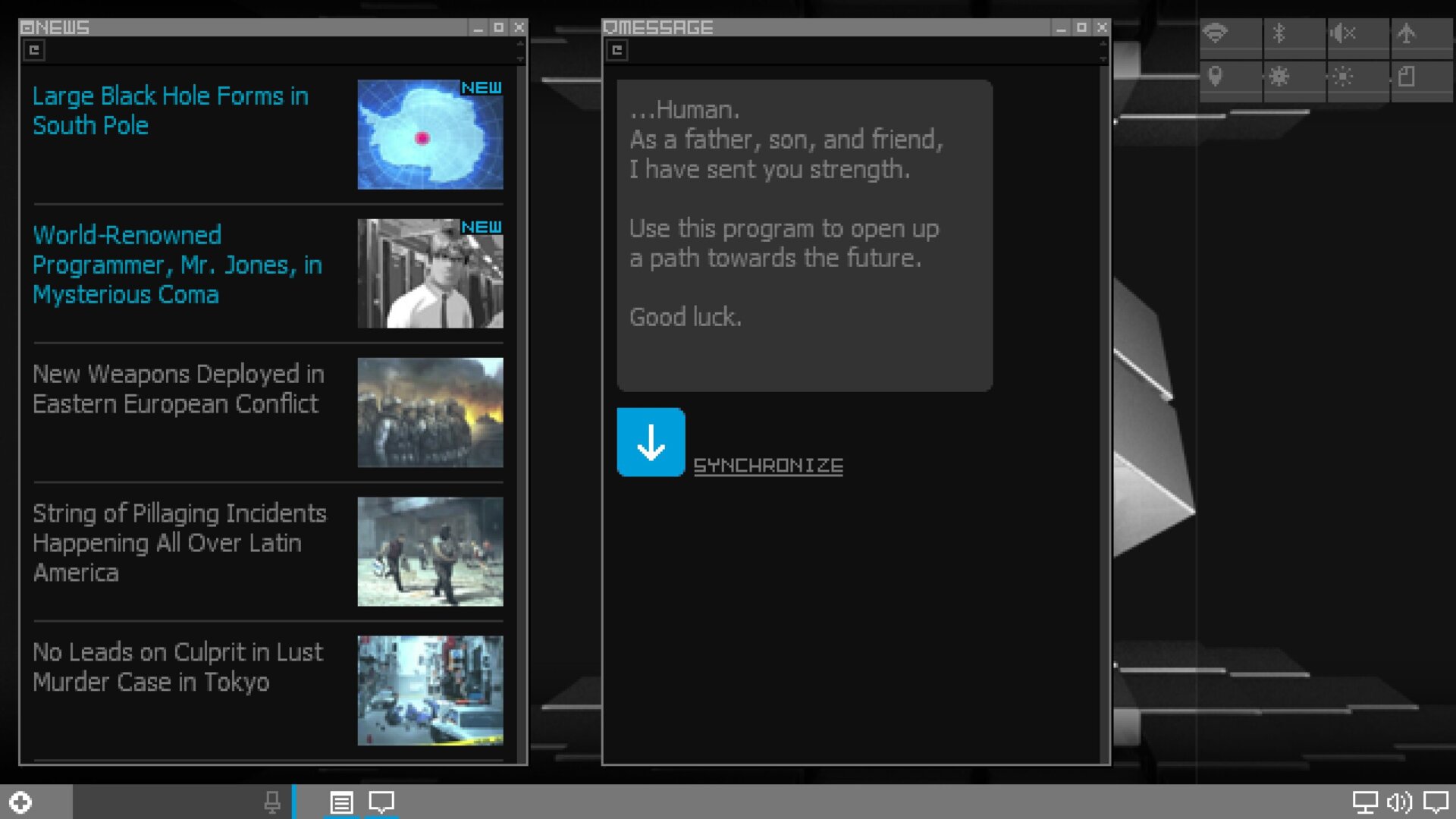The image size is (1456, 819).
Task: Click the News window scrollbar down arrow
Action: pos(520,58)
